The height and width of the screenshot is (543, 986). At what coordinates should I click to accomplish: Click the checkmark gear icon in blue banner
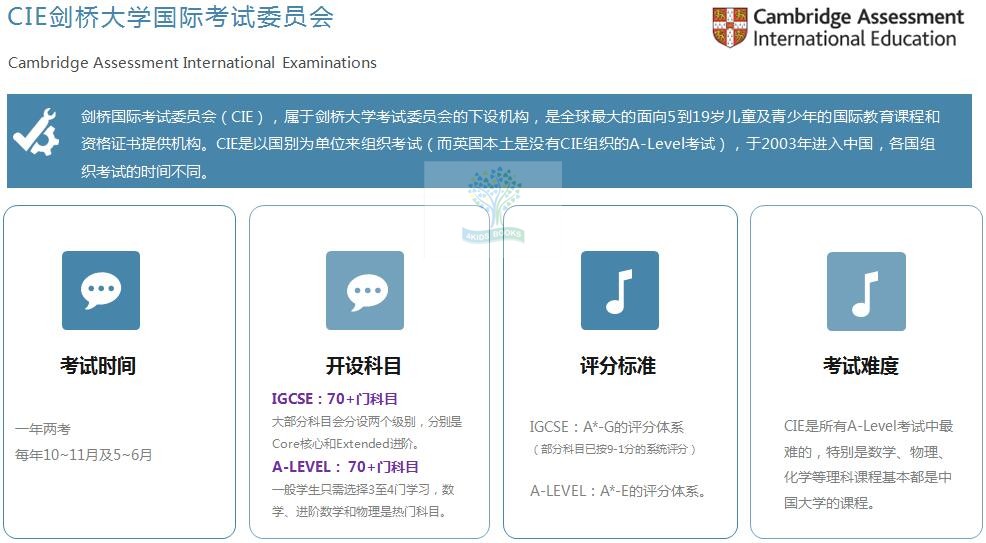pos(36,132)
